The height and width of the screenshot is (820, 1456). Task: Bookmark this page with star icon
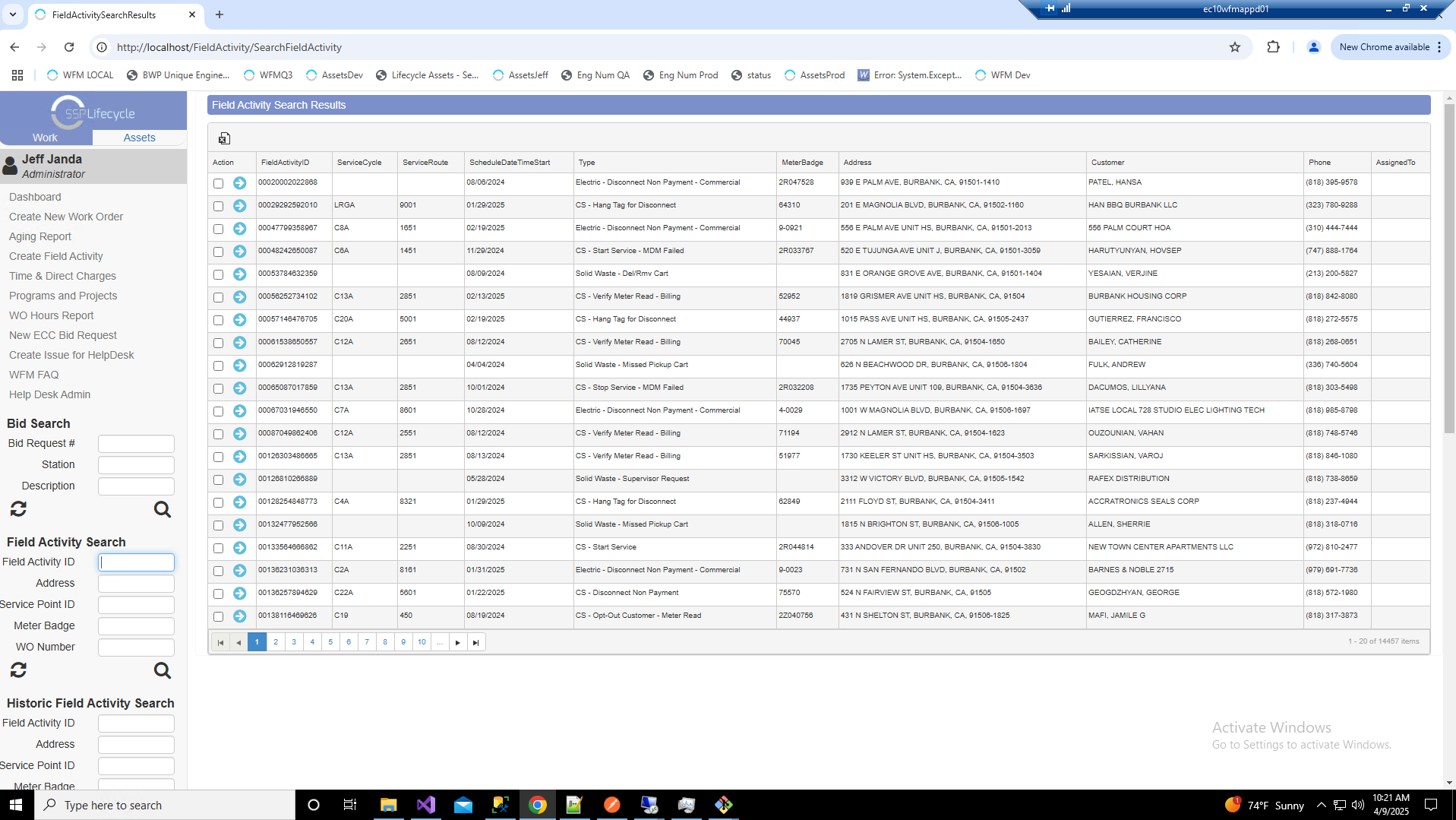point(1235,47)
